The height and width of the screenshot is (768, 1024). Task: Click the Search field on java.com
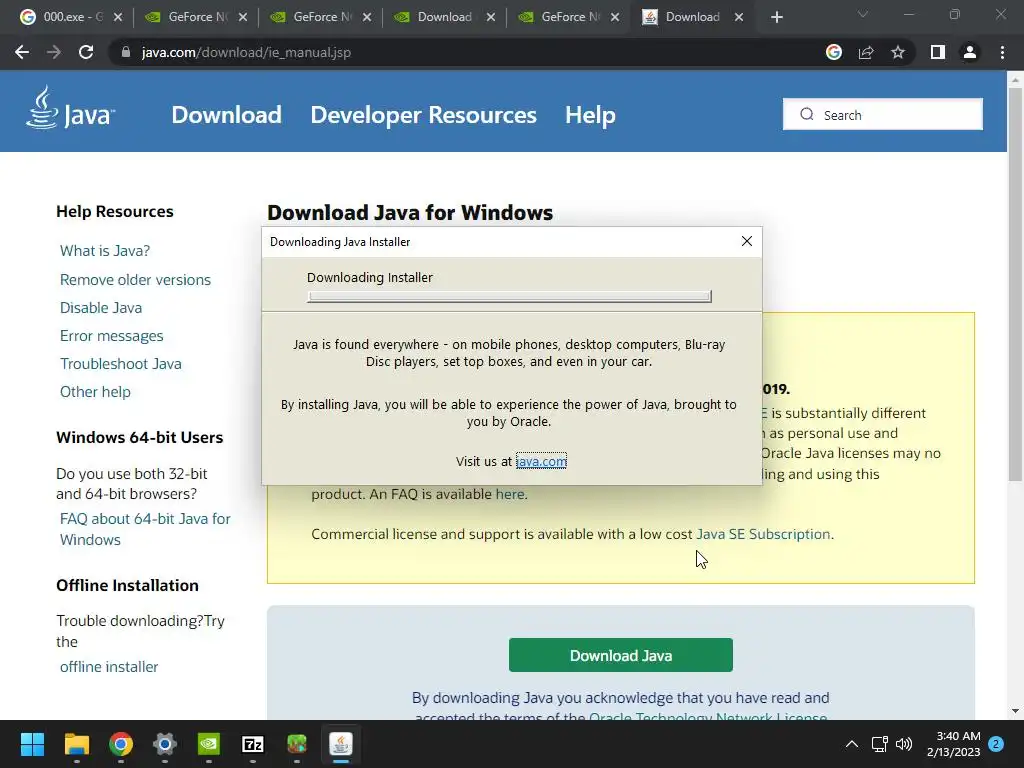(882, 114)
